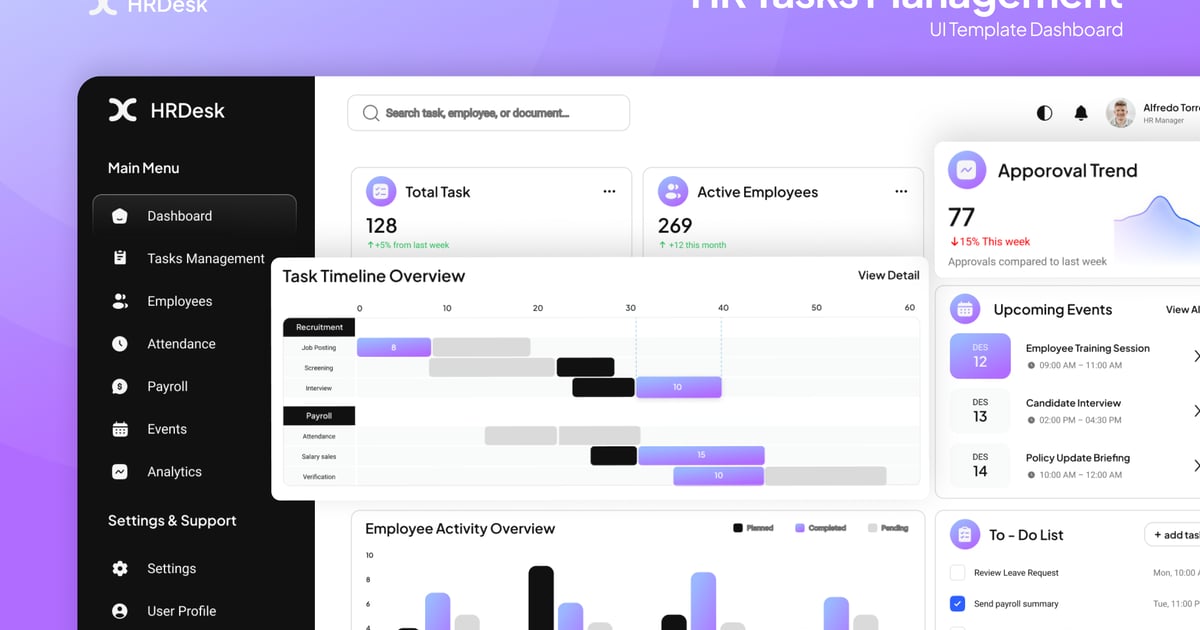
Task: Click the Active Employees value 269
Action: coord(675,225)
